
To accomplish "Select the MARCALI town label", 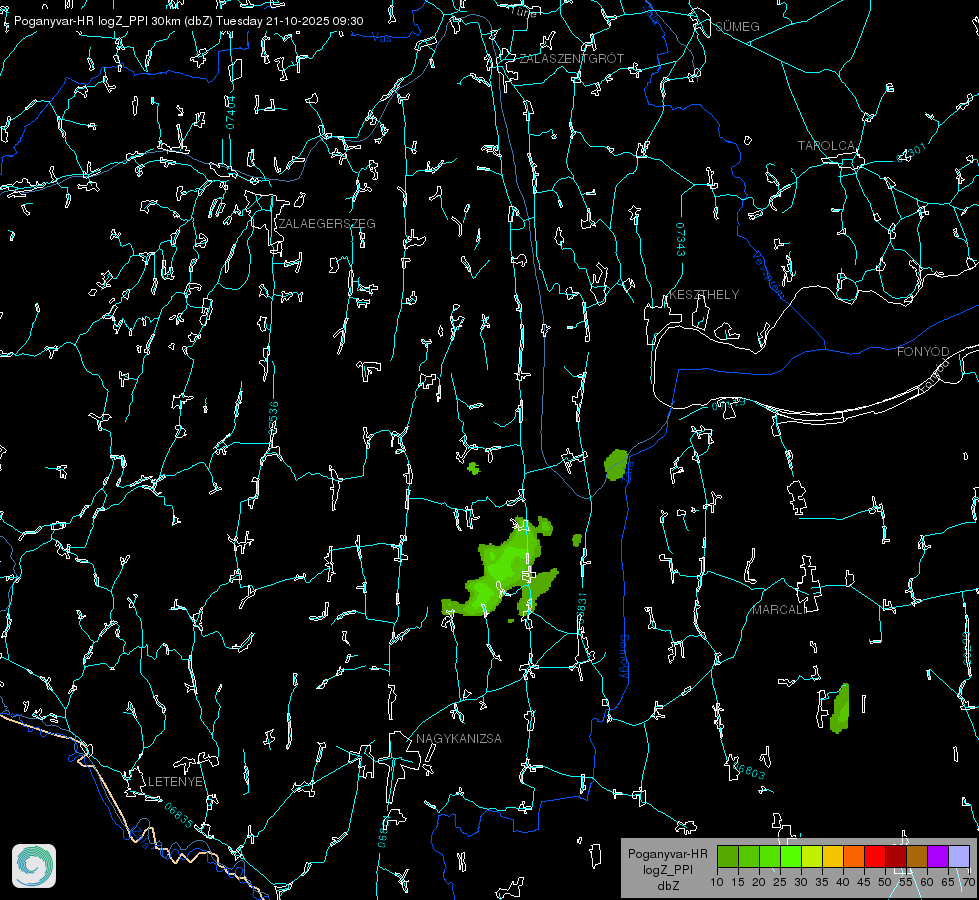I will [778, 610].
